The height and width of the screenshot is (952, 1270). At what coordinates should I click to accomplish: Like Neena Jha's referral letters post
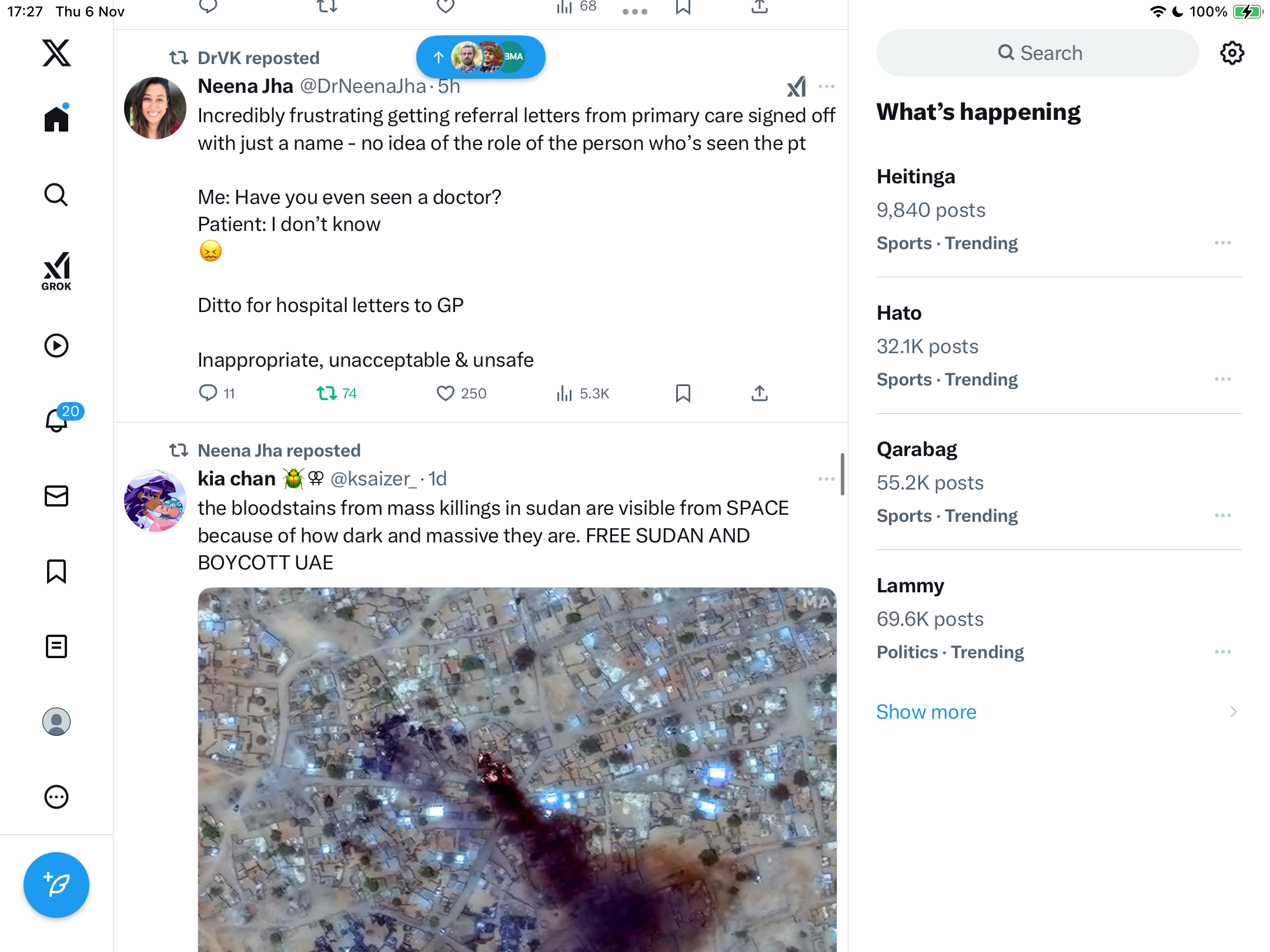point(446,393)
